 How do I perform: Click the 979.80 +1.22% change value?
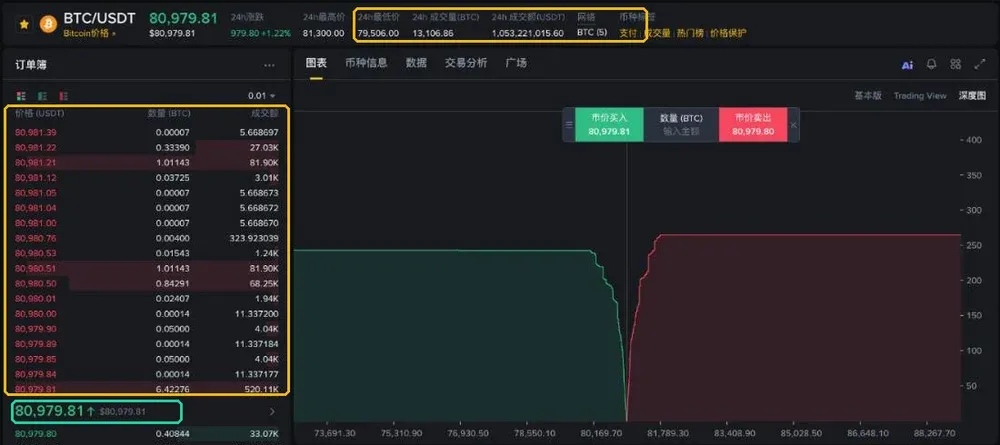(260, 33)
